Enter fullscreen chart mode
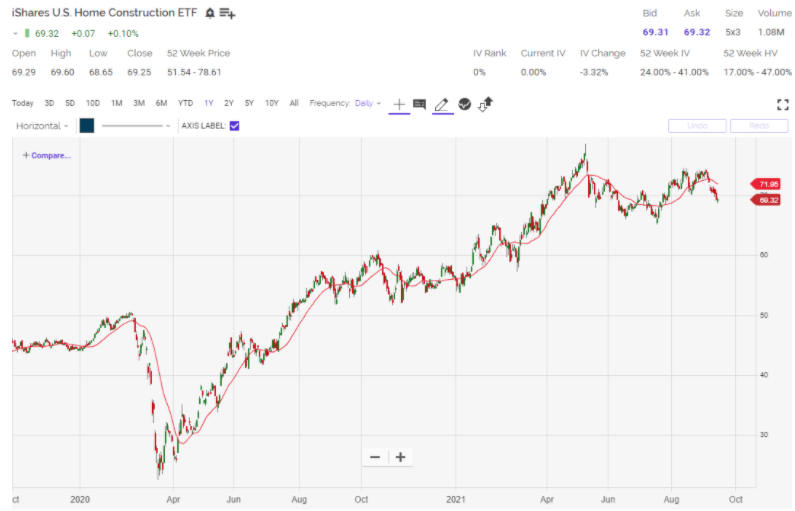The image size is (795, 511). 783,104
